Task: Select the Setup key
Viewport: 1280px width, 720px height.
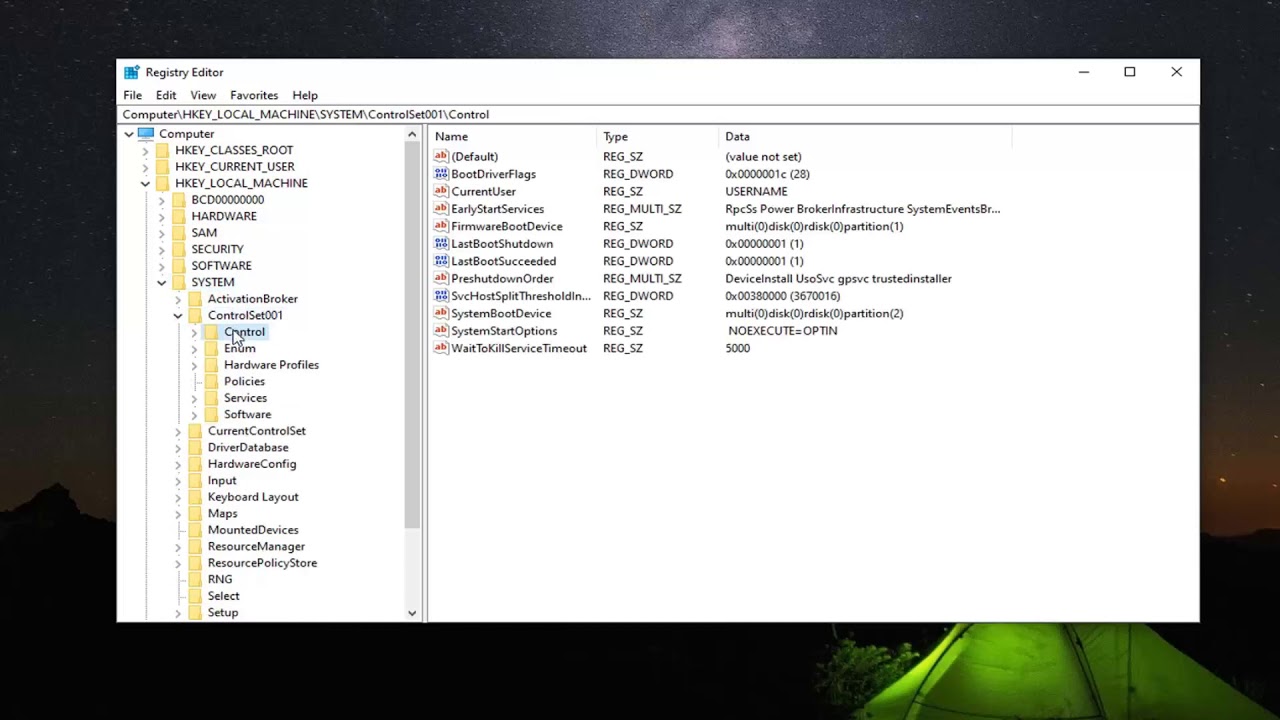Action: [223, 612]
